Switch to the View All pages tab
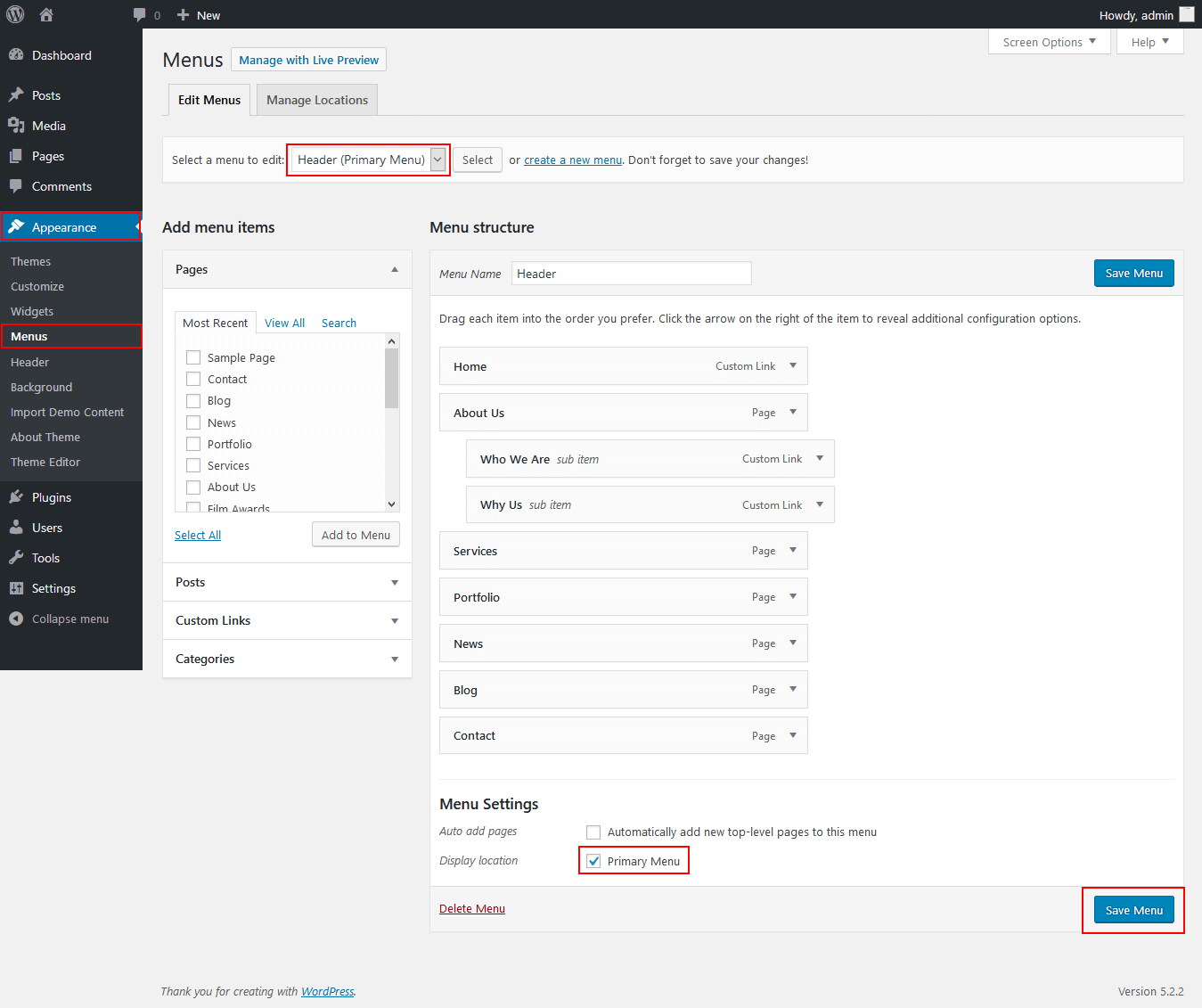Viewport: 1202px width, 1008px height. 284,323
